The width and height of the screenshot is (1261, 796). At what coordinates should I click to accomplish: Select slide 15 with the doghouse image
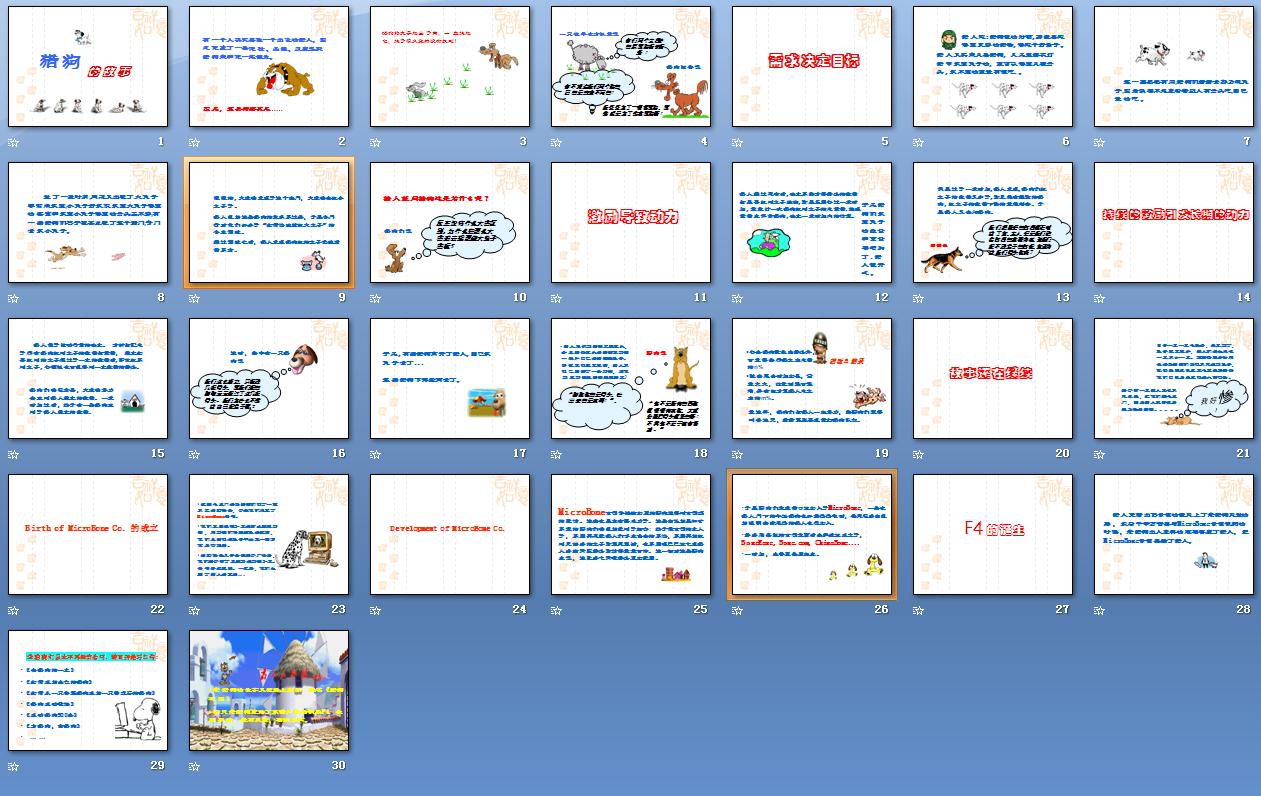(88, 378)
